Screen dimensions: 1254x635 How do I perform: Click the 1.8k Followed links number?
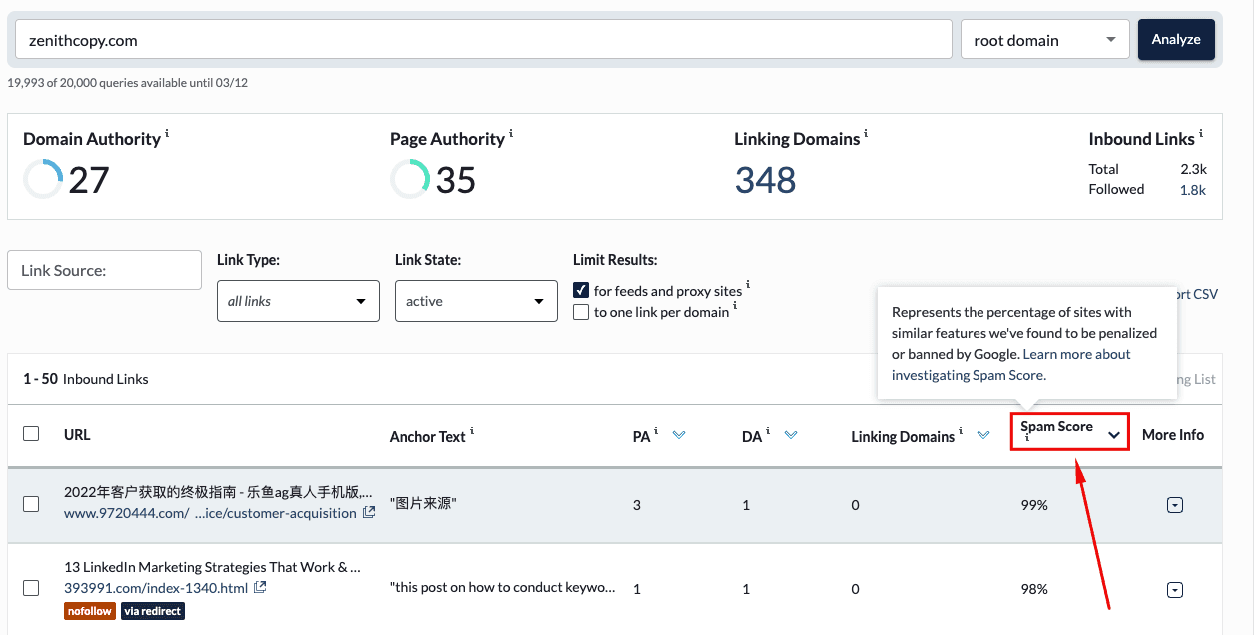[1193, 190]
